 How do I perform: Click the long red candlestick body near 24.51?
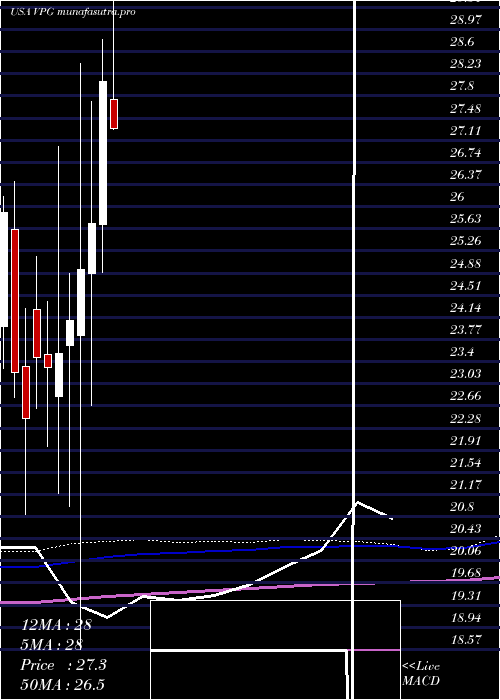15,301
